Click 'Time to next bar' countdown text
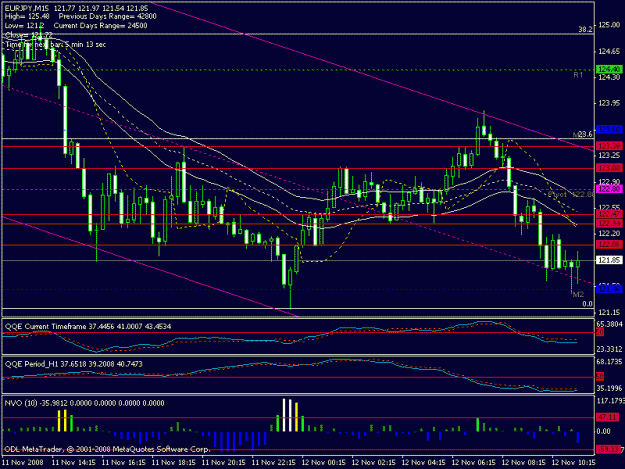This screenshot has height=469, width=625. click(55, 45)
